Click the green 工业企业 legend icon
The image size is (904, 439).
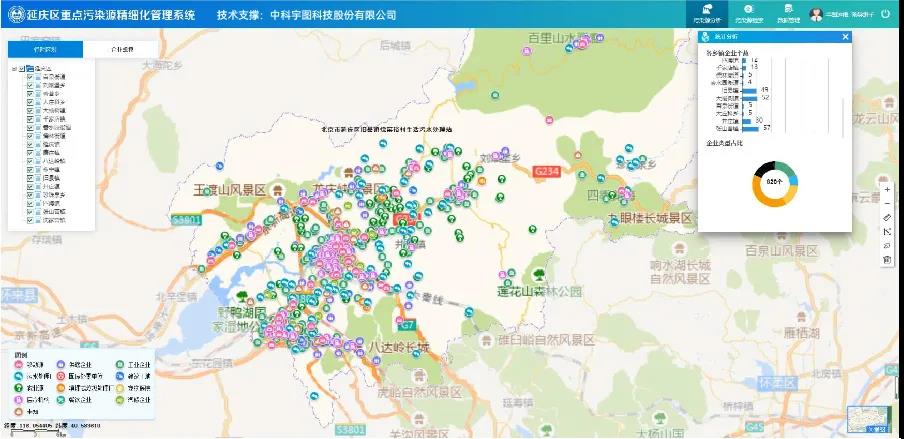(120, 365)
